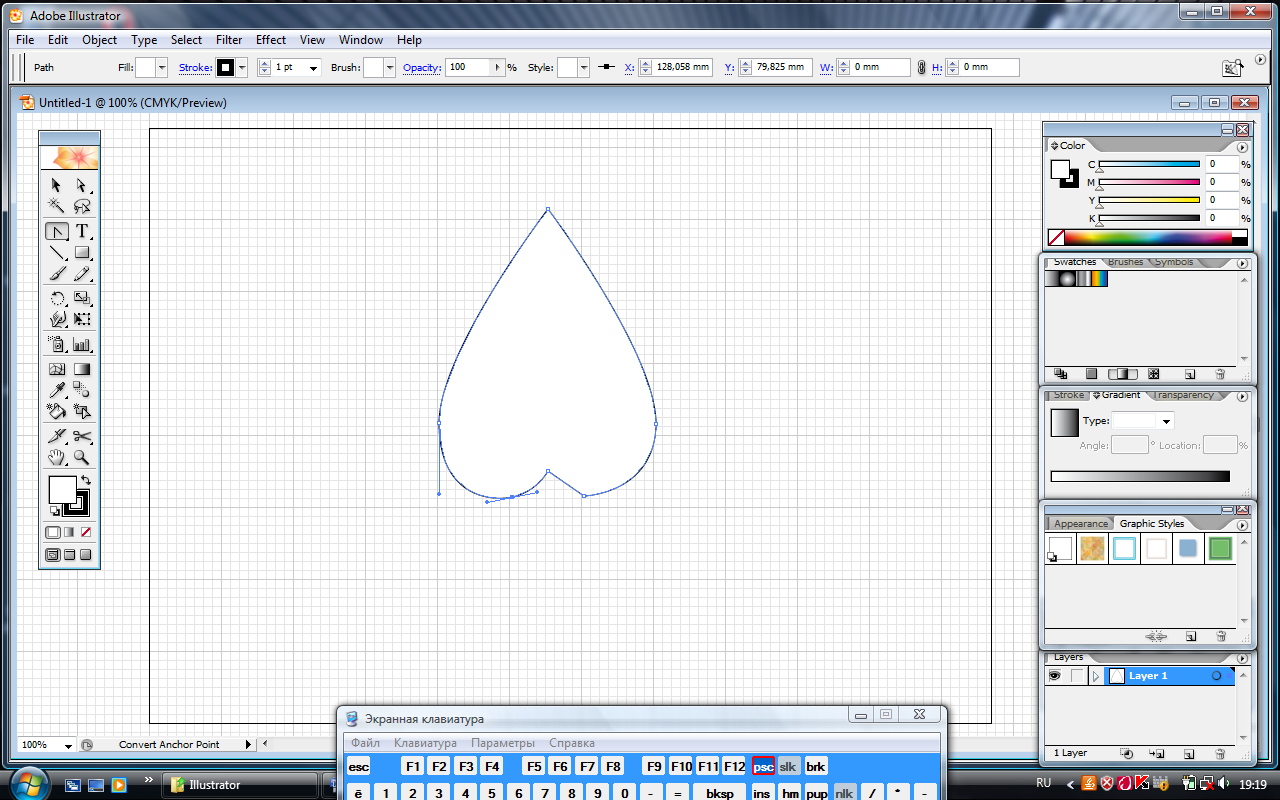This screenshot has height=800, width=1280.
Task: Switch to Gradient fill mode button
Action: tap(69, 532)
